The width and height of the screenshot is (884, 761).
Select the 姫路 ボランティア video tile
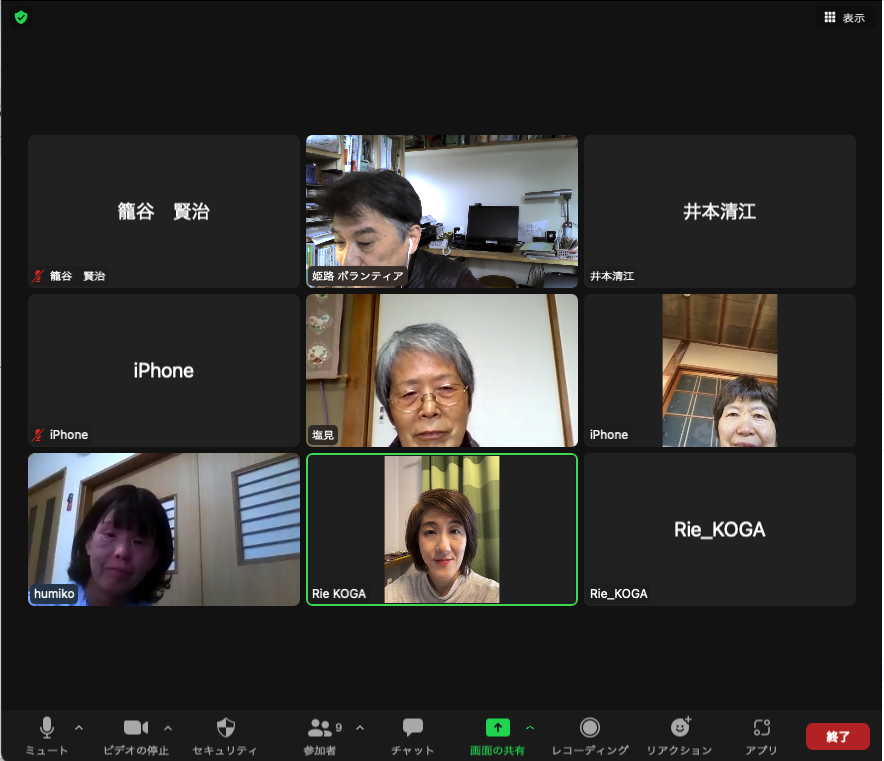[x=442, y=211]
